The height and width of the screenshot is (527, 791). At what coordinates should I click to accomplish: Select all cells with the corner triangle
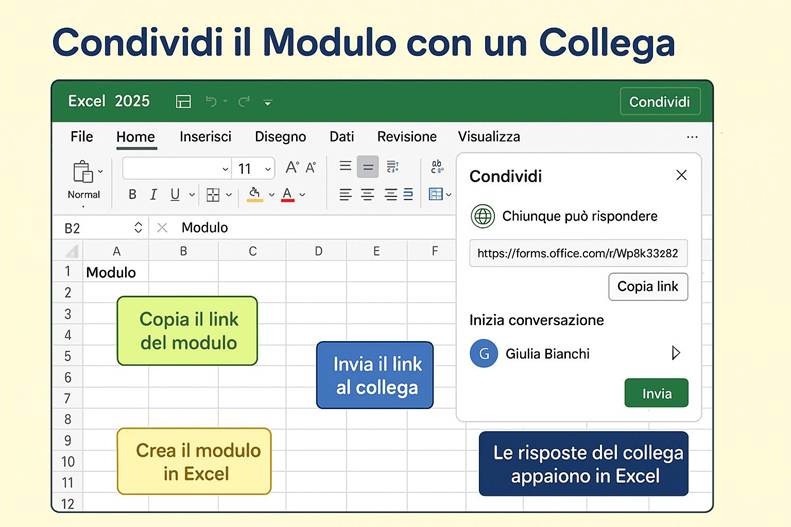click(72, 251)
